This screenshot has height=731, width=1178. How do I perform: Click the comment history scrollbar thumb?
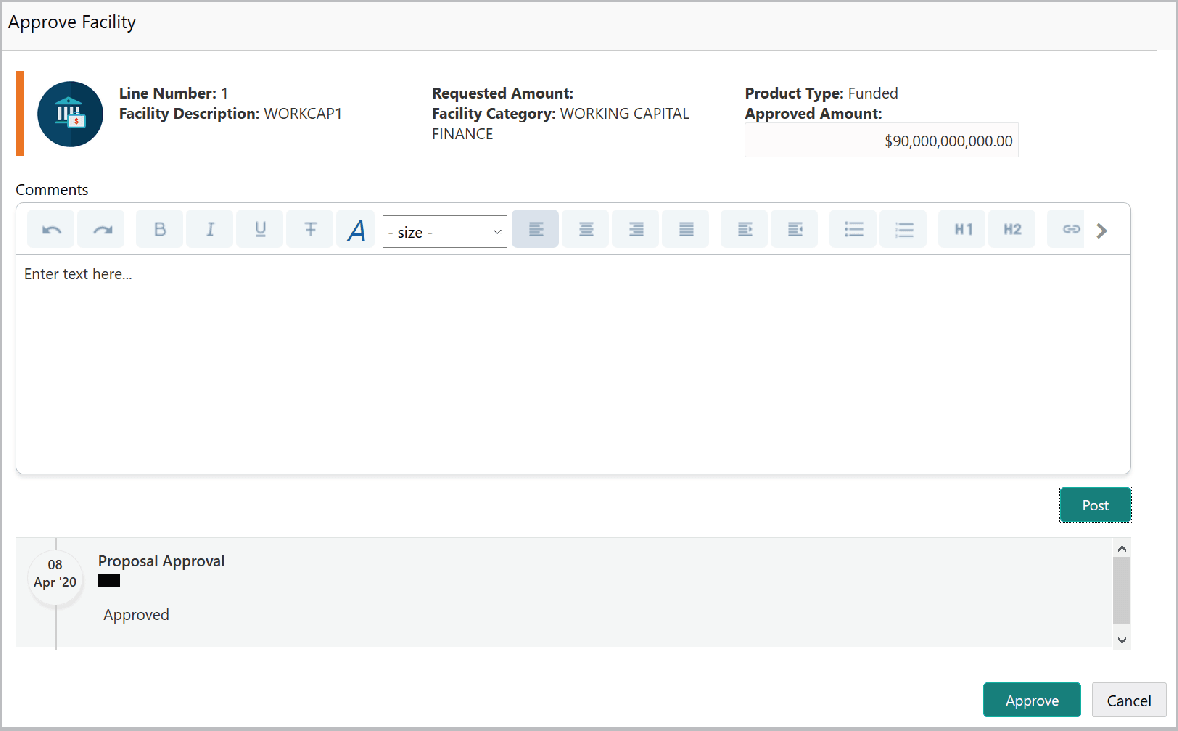pyautogui.click(x=1122, y=591)
